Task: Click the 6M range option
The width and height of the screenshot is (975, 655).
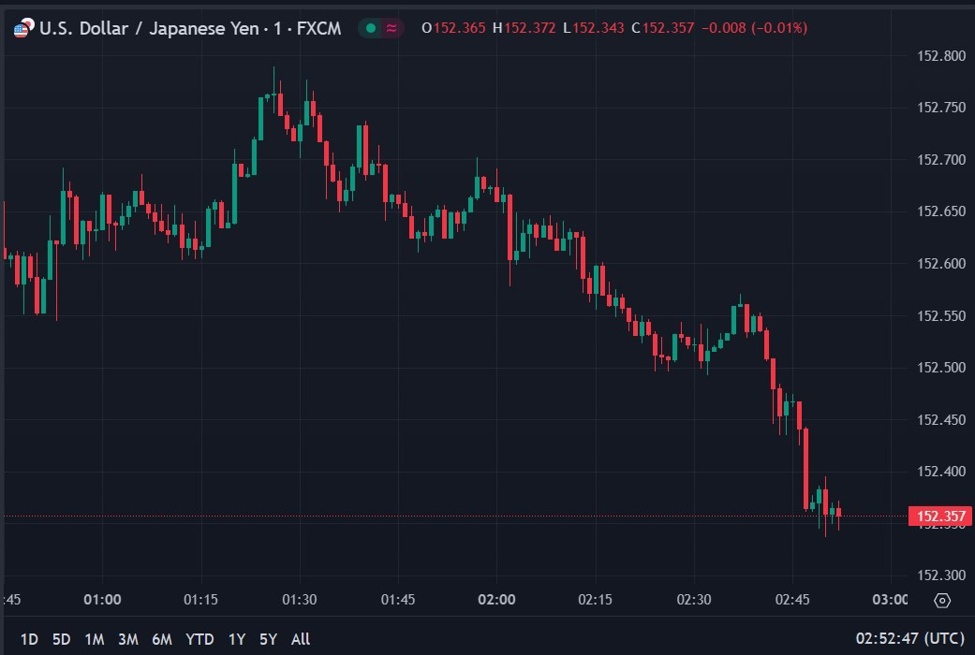Action: [x=160, y=639]
